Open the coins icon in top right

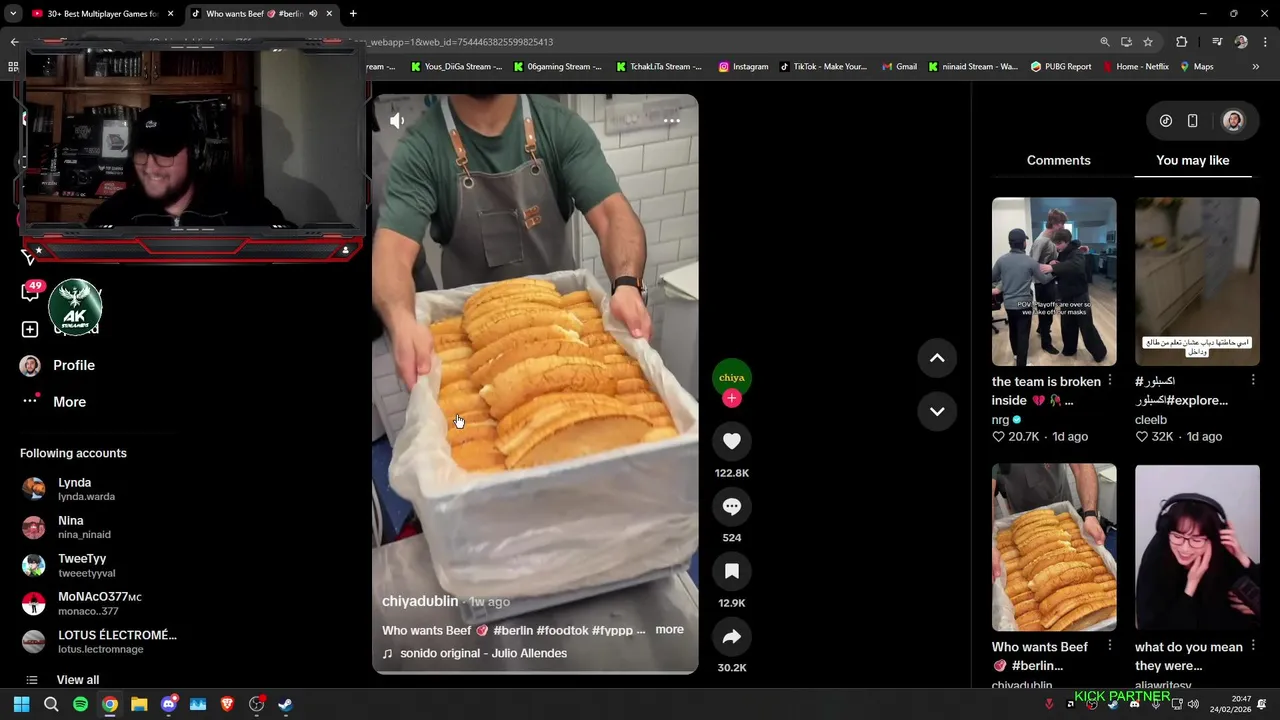(x=1166, y=121)
